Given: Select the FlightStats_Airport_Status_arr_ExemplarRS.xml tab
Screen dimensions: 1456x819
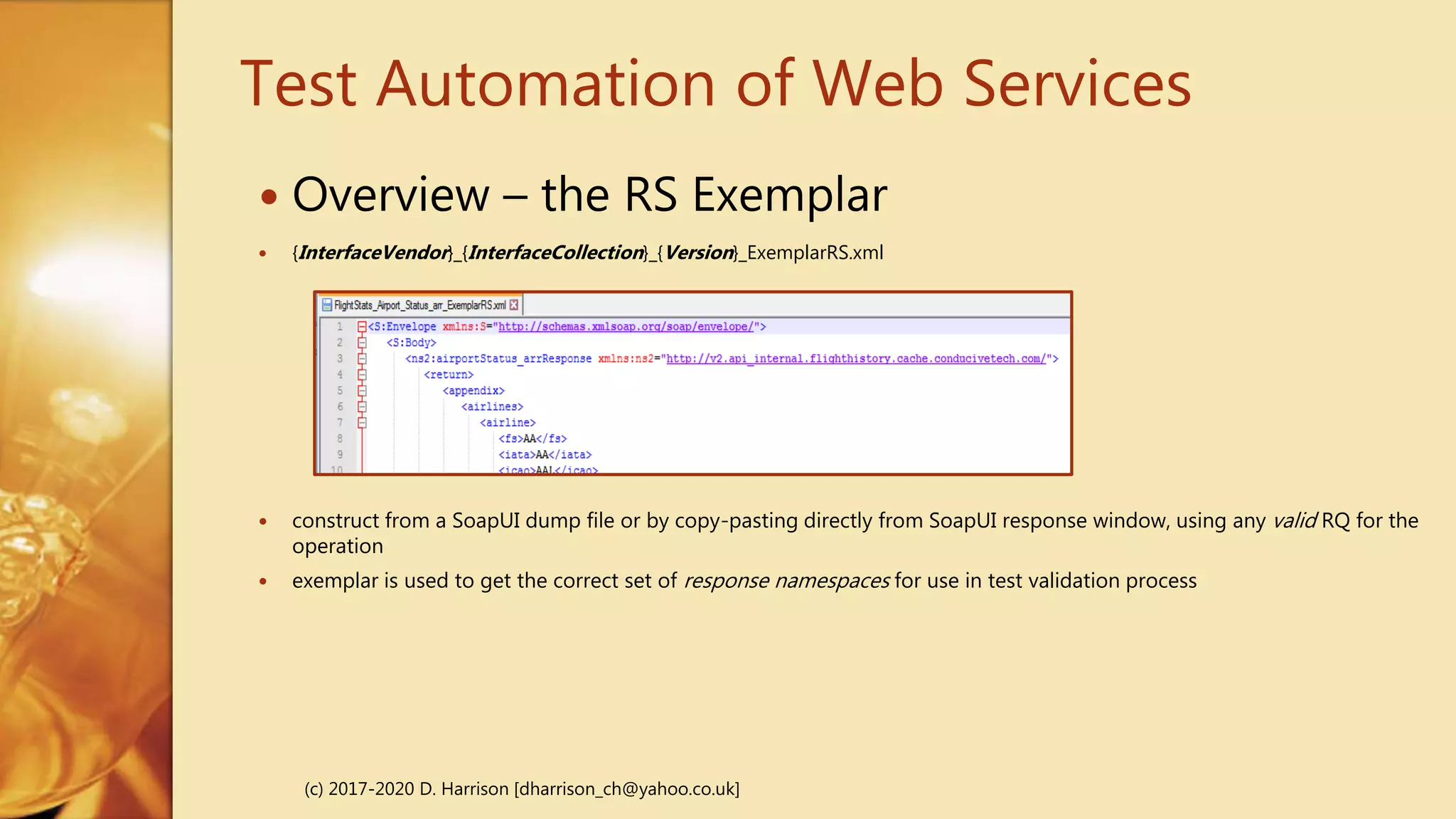Looking at the screenshot, I should 419,305.
